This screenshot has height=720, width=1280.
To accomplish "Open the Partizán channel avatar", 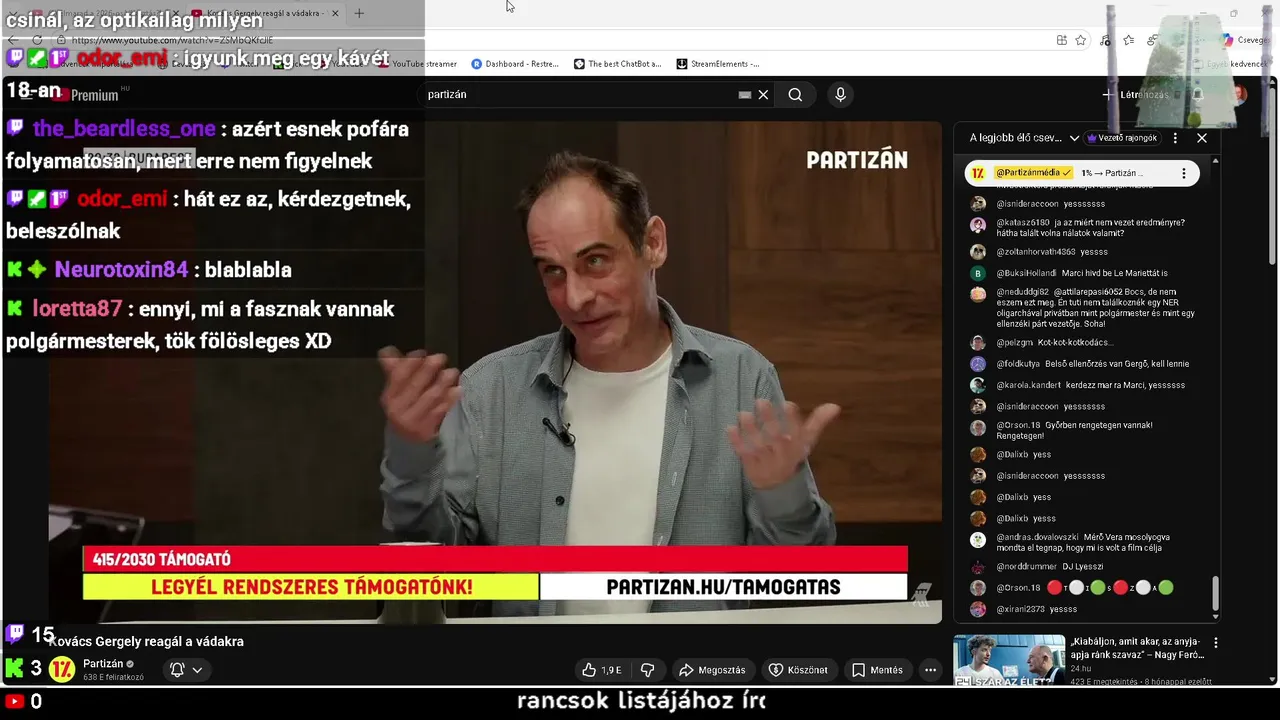I will coord(62,670).
